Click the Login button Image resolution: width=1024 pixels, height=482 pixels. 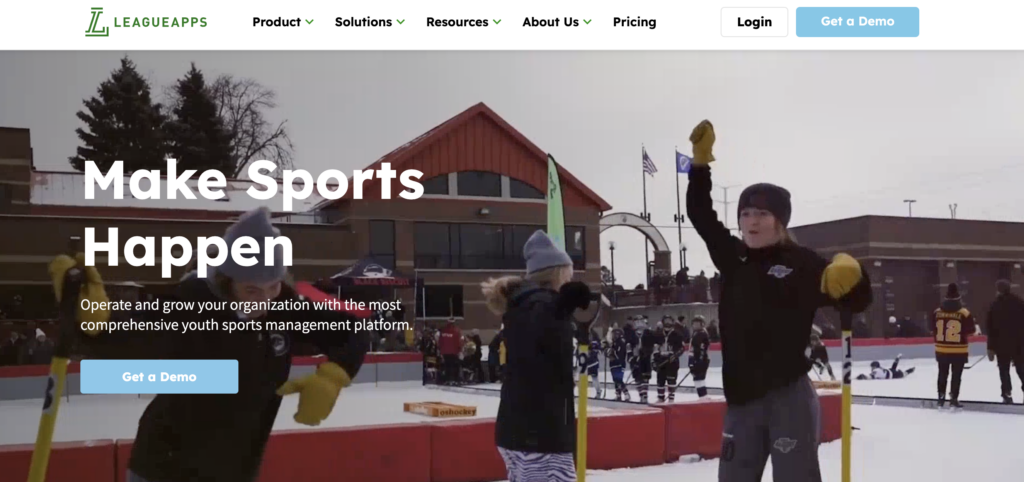(x=754, y=22)
